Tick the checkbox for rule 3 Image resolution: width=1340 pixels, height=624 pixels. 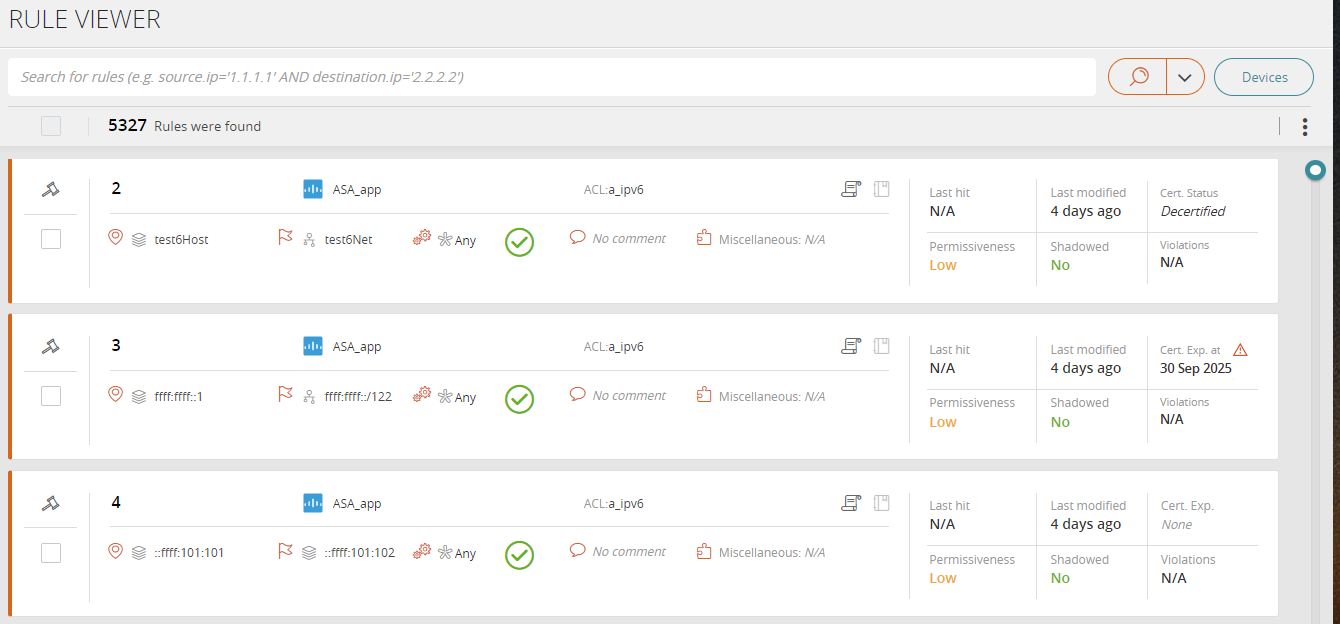tap(51, 396)
